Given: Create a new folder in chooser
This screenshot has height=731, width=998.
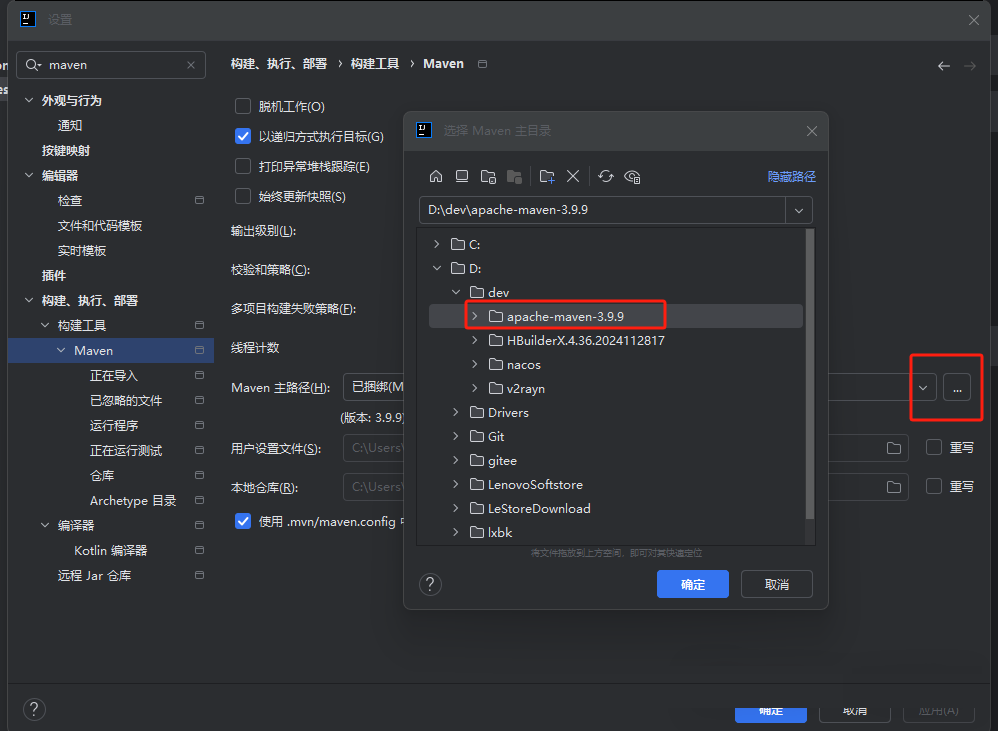Looking at the screenshot, I should click(x=547, y=176).
